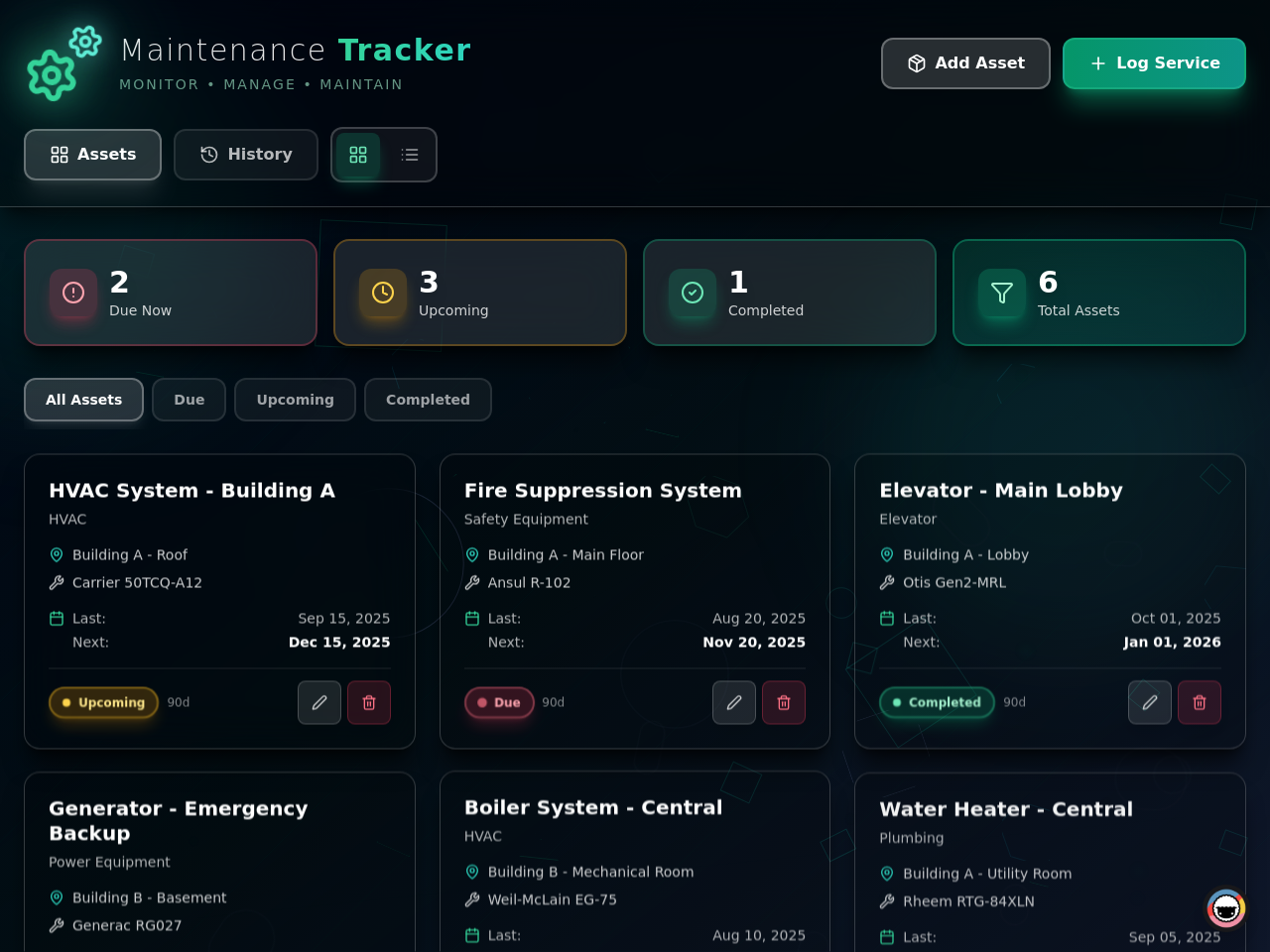This screenshot has height=952, width=1270.
Task: Click the Log Service button
Action: [x=1154, y=63]
